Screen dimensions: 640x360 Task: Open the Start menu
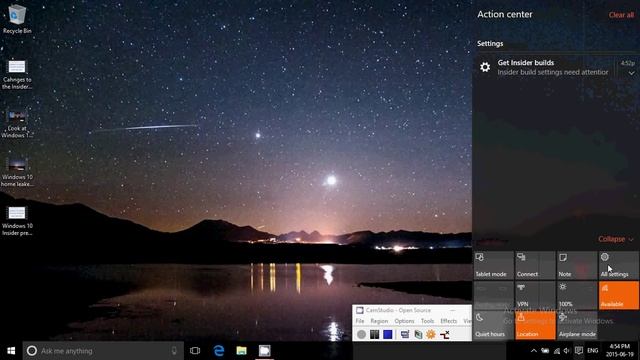point(11,351)
